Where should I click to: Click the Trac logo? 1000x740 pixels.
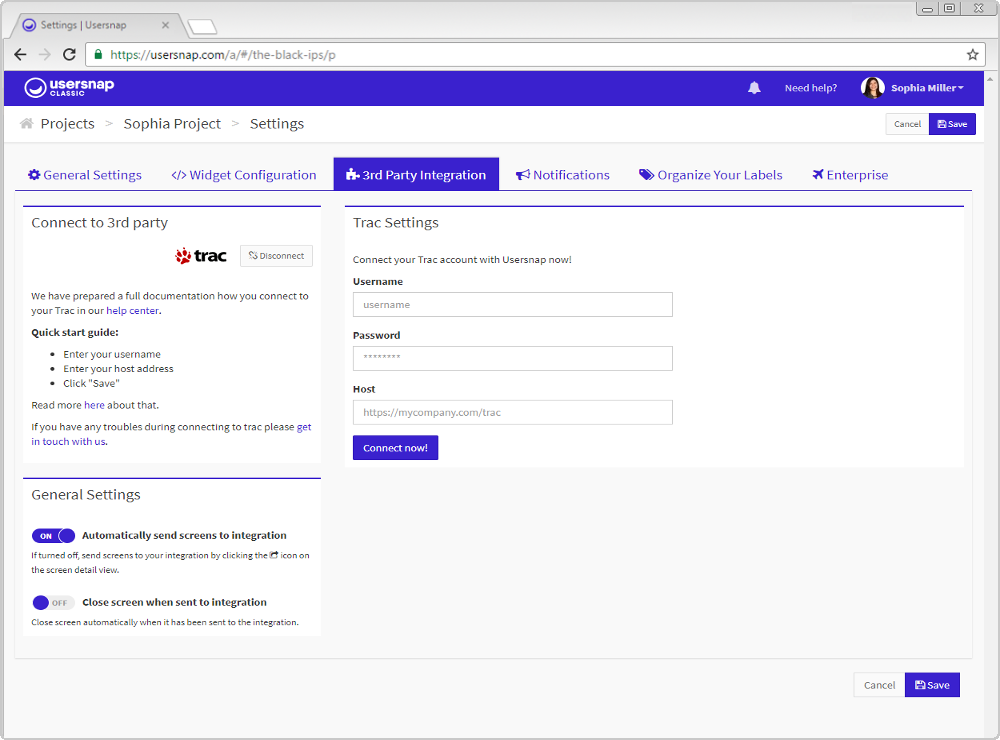(x=201, y=256)
